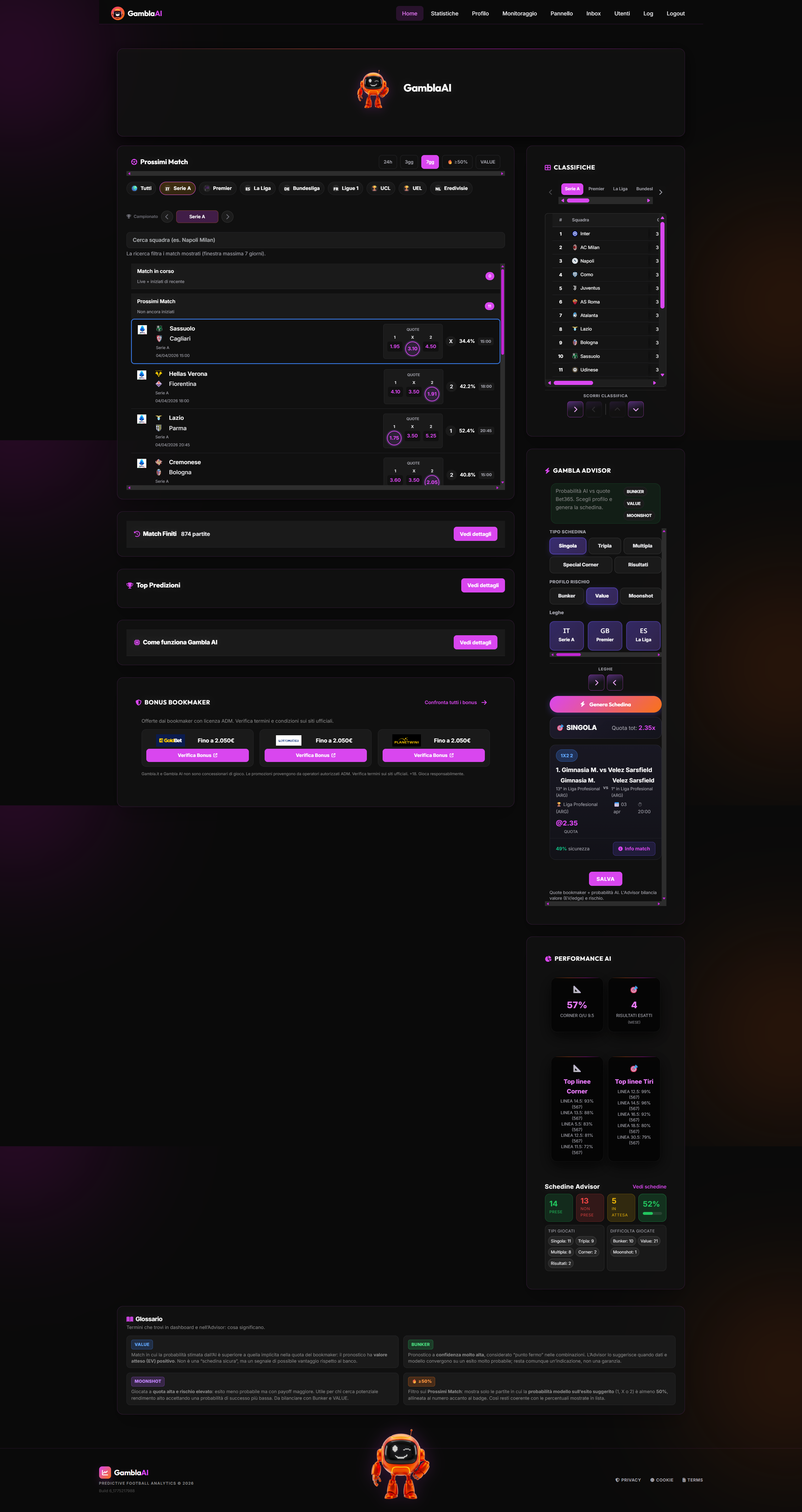Click the left arrow under Leghe in the Advisor
Viewport: 802px width, 1512px height.
615,682
